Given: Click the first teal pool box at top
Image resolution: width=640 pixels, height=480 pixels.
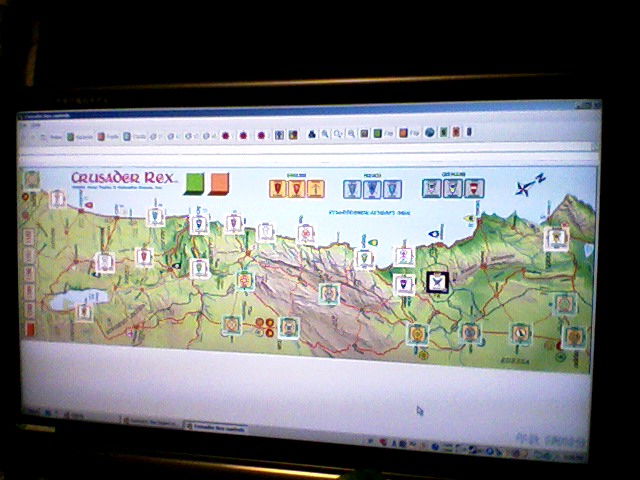Looking at the screenshot, I should pyautogui.click(x=431, y=189).
